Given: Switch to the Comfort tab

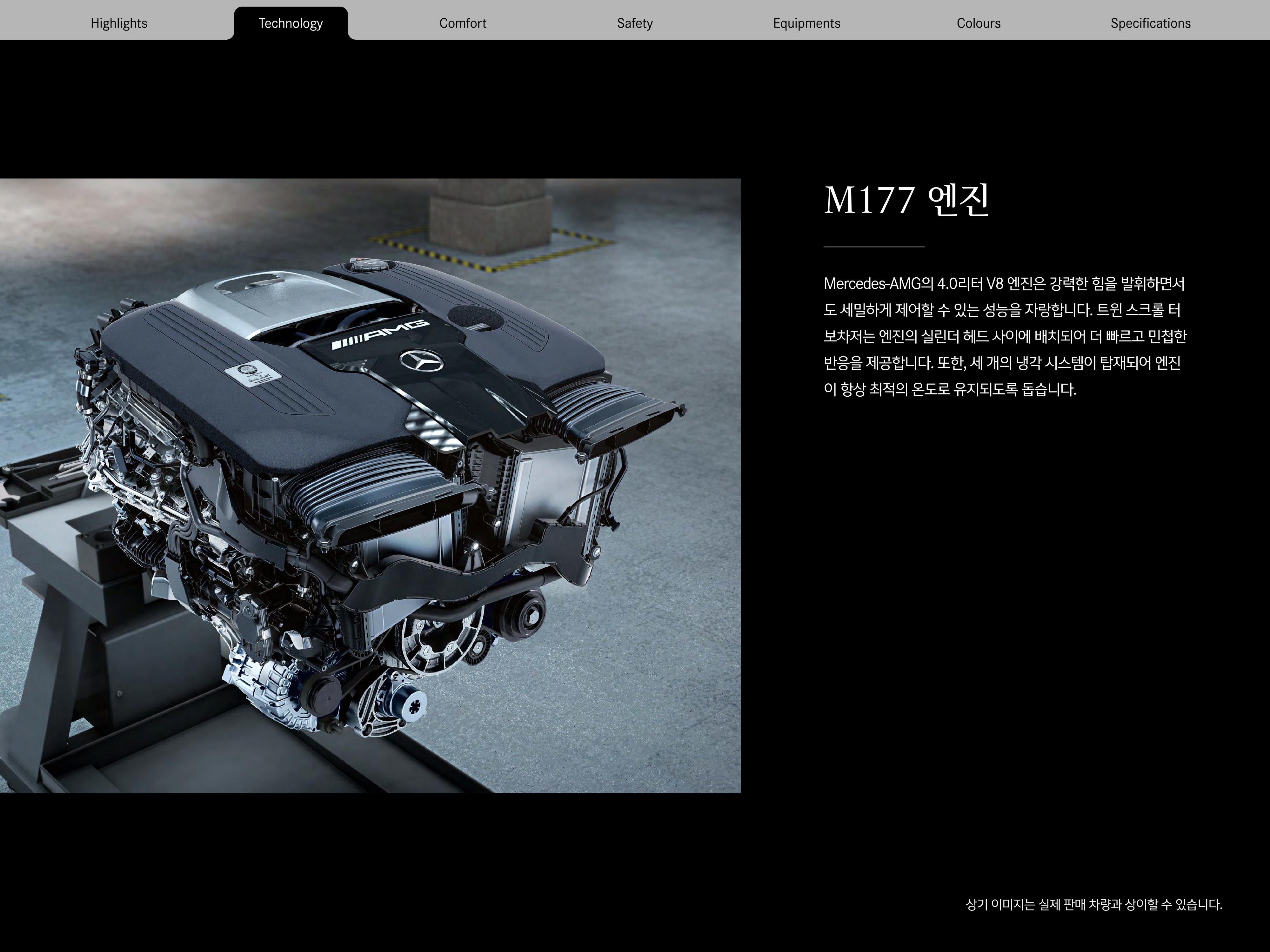Looking at the screenshot, I should (462, 23).
